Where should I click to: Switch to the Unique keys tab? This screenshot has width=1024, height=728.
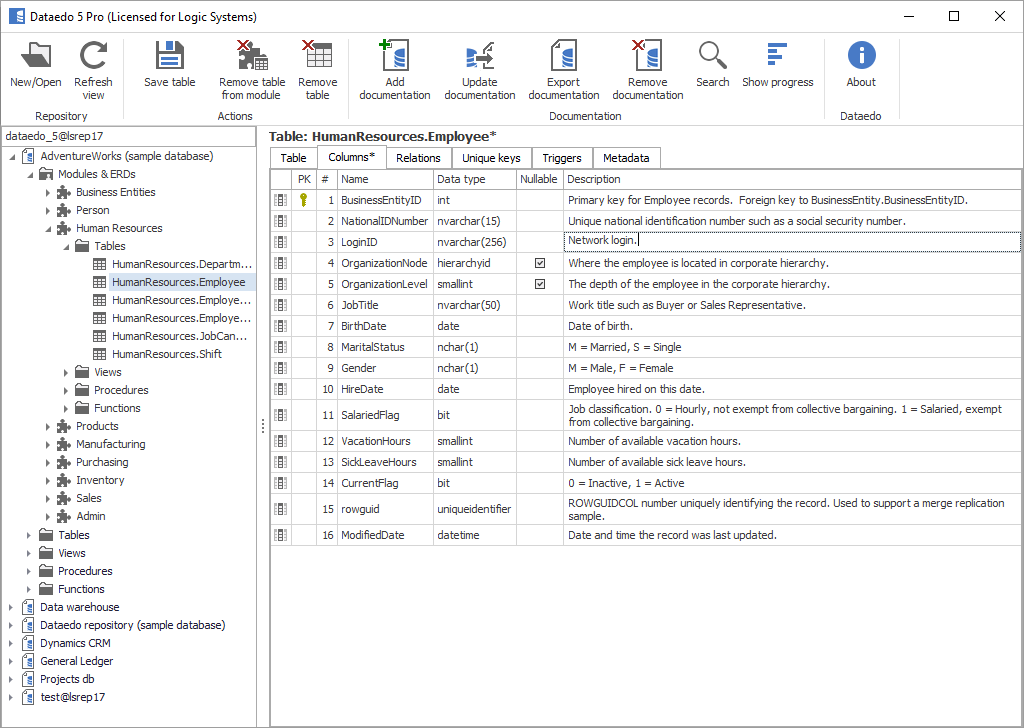pos(491,158)
